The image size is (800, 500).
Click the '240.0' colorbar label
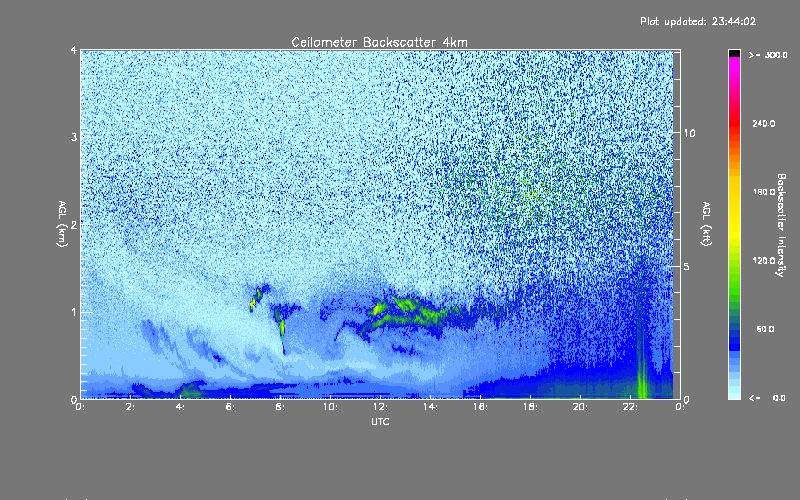click(764, 123)
